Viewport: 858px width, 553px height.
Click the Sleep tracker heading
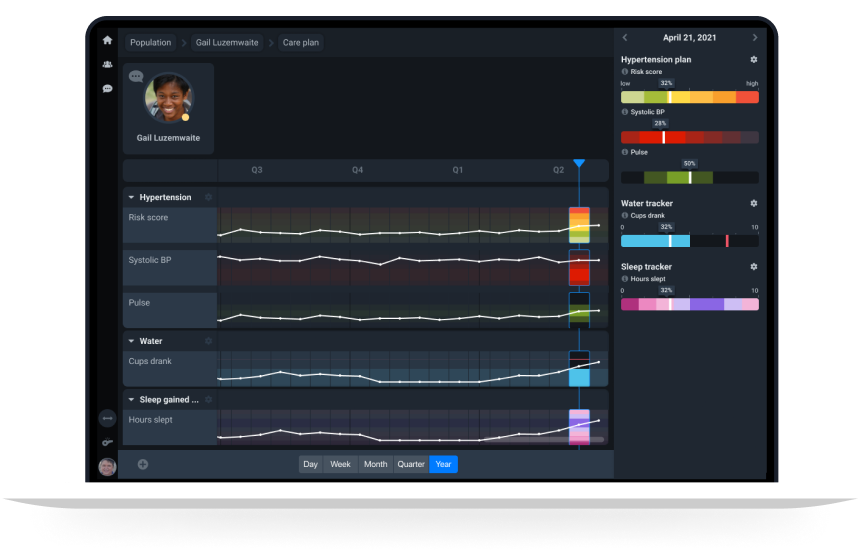(x=646, y=267)
